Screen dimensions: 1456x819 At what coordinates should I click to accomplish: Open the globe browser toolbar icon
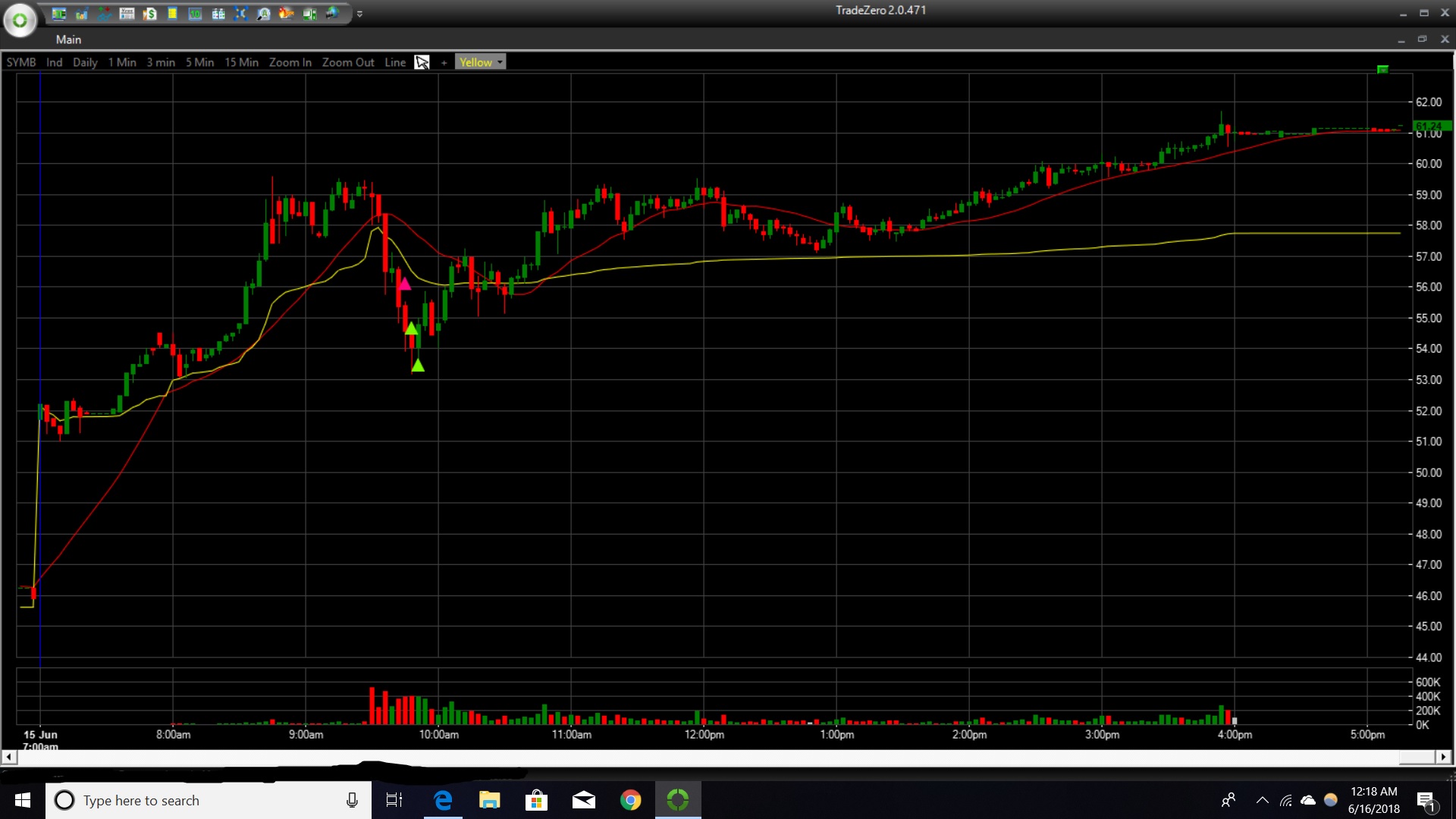click(x=331, y=14)
